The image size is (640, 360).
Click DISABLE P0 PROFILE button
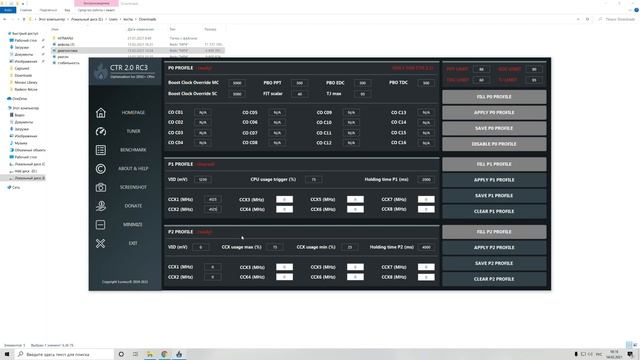coord(494,144)
